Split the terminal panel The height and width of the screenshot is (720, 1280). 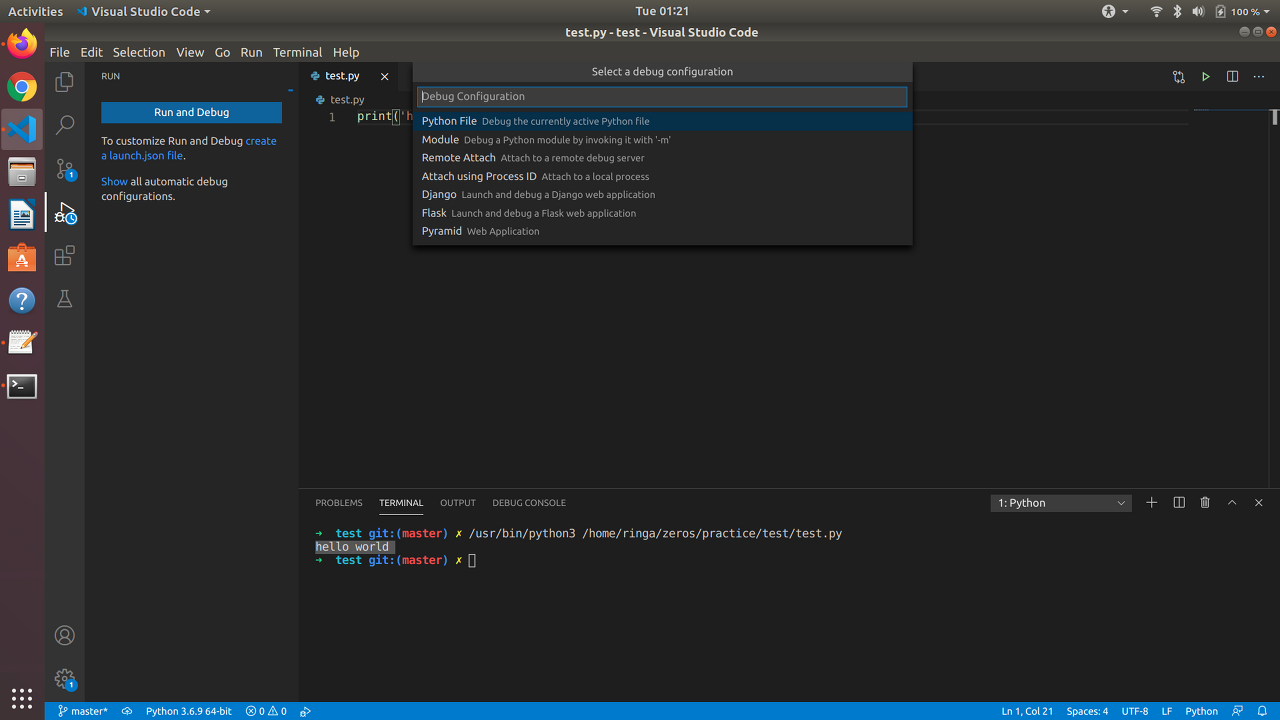point(1179,502)
